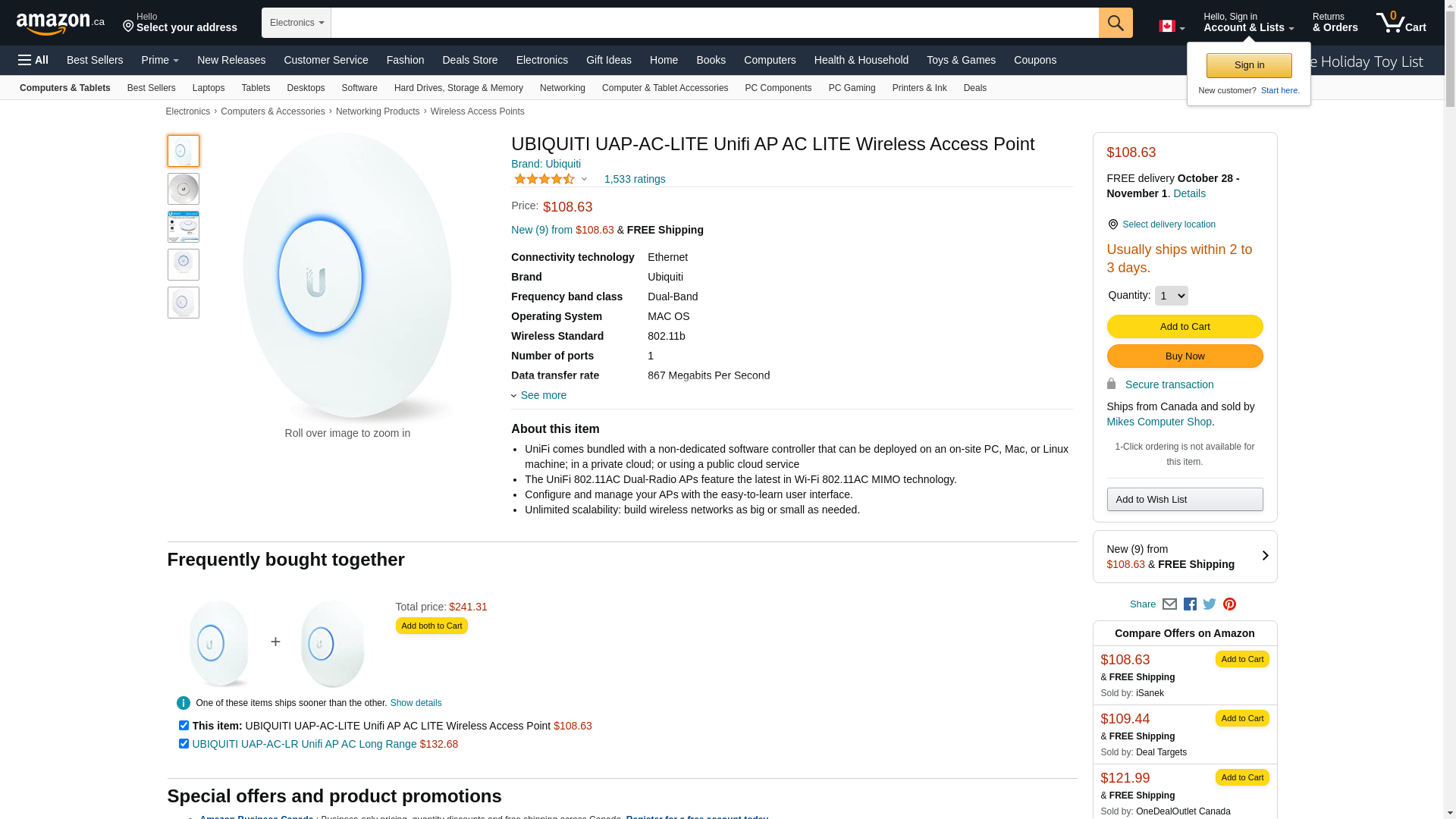This screenshot has height=819, width=1456.
Task: Share product on Twitter
Action: coord(1210,604)
